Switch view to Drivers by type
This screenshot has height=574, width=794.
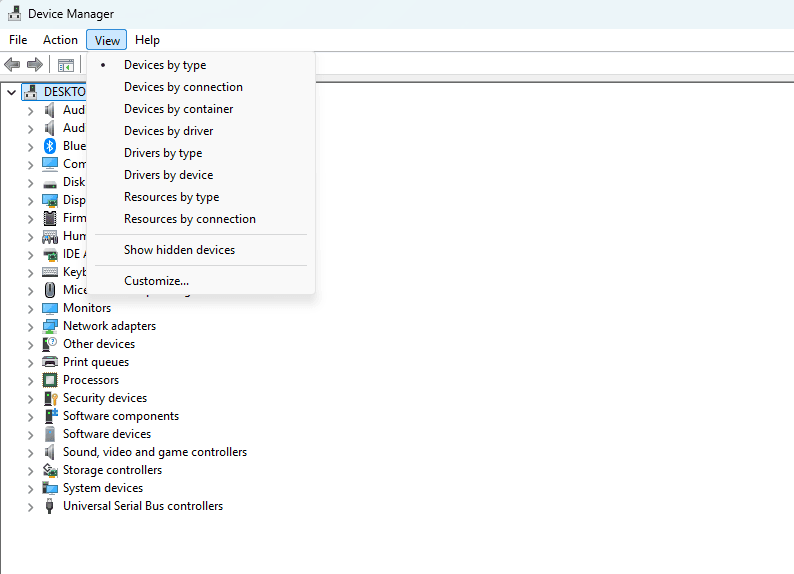[201, 153]
